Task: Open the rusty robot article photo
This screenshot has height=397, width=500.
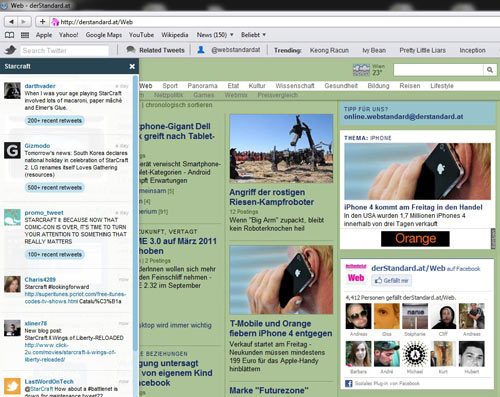Action: 281,149
